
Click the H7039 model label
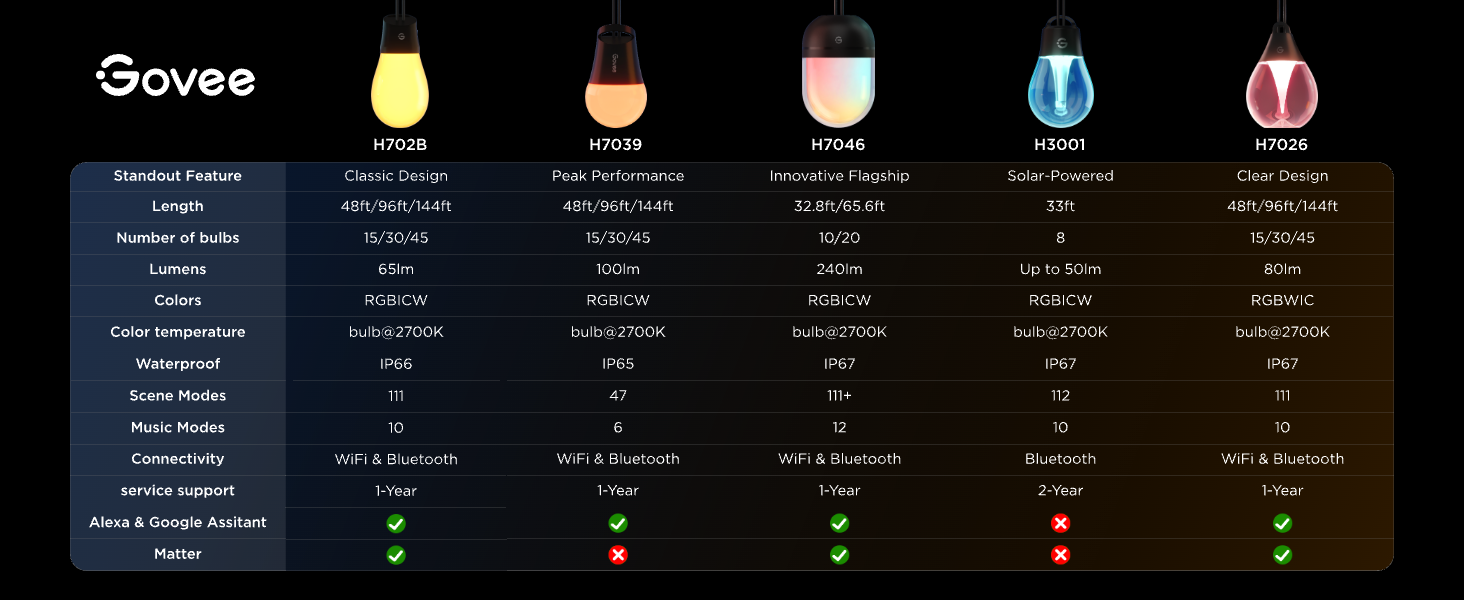point(616,144)
